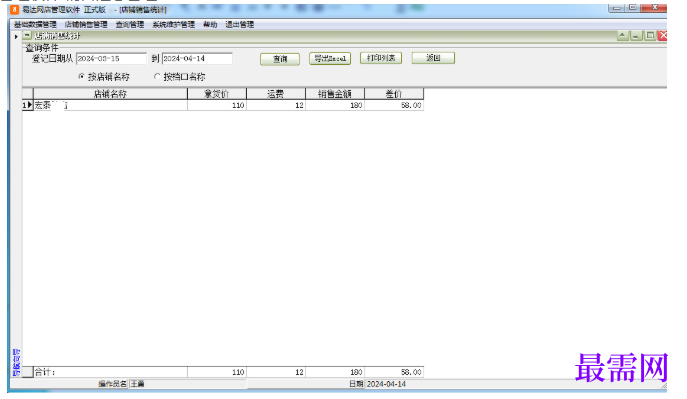687x399 pixels.
Task: Click the 12 shipping cell in row 1
Action: [x=276, y=105]
